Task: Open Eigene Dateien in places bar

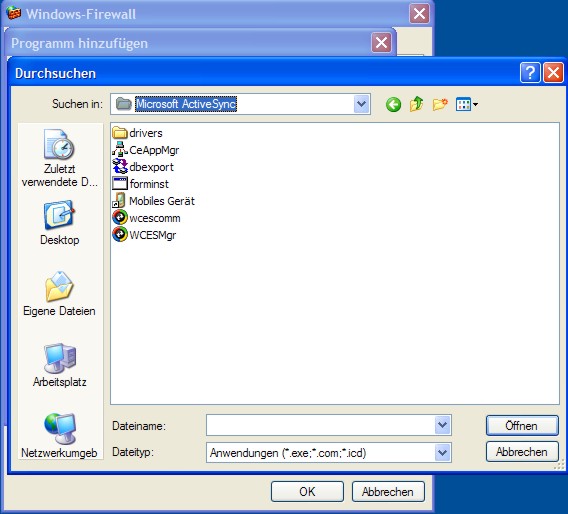Action: (59, 294)
